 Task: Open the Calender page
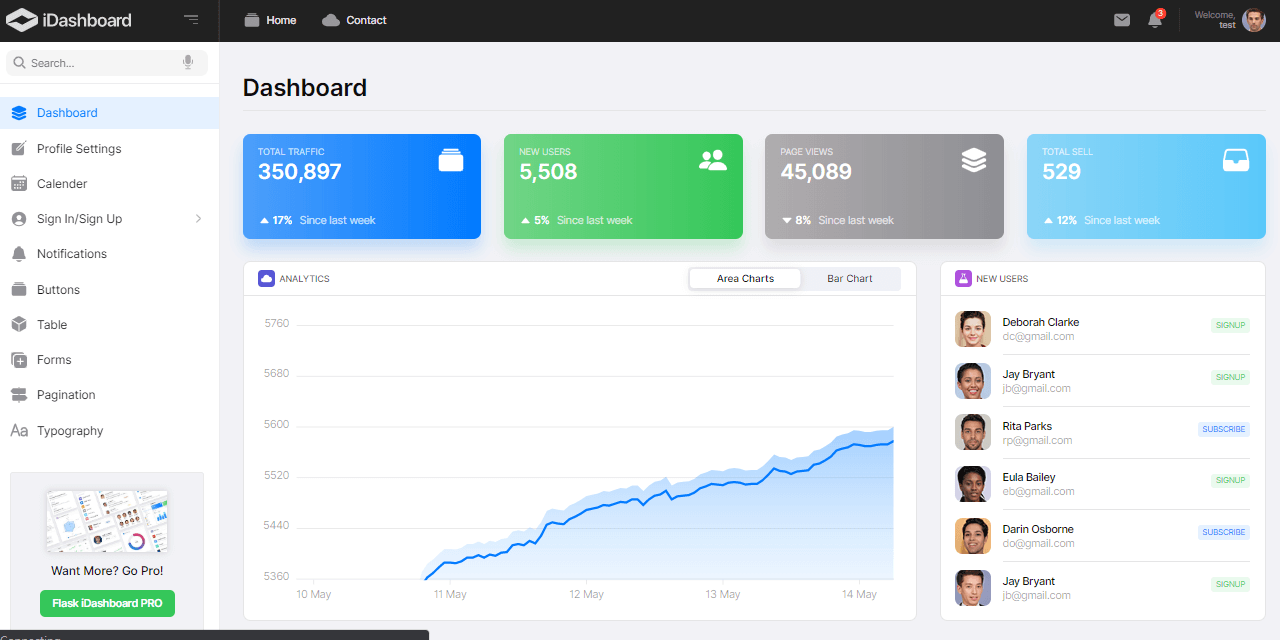pos(109,184)
